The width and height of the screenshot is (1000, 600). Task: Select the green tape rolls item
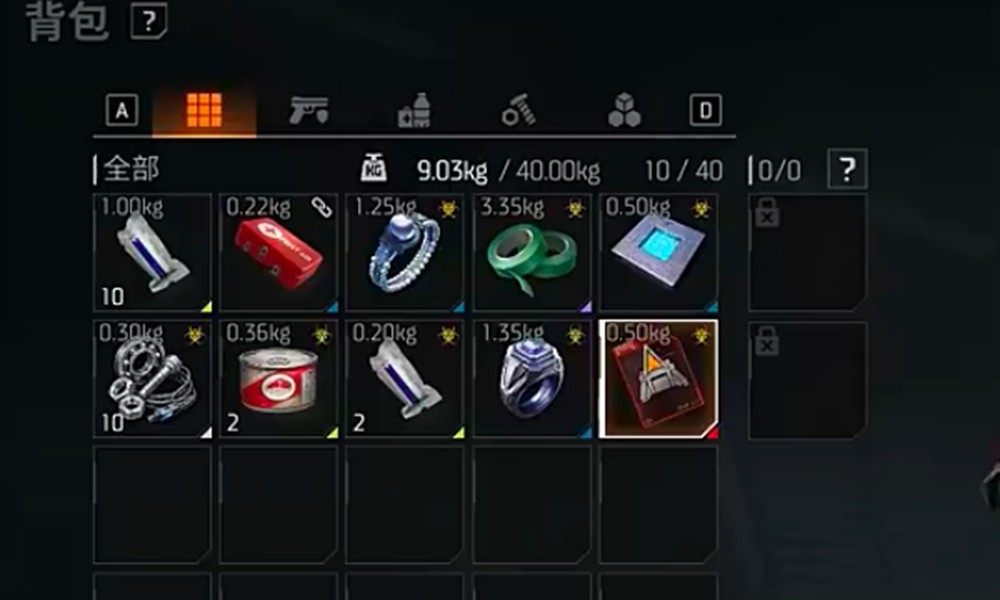click(532, 252)
